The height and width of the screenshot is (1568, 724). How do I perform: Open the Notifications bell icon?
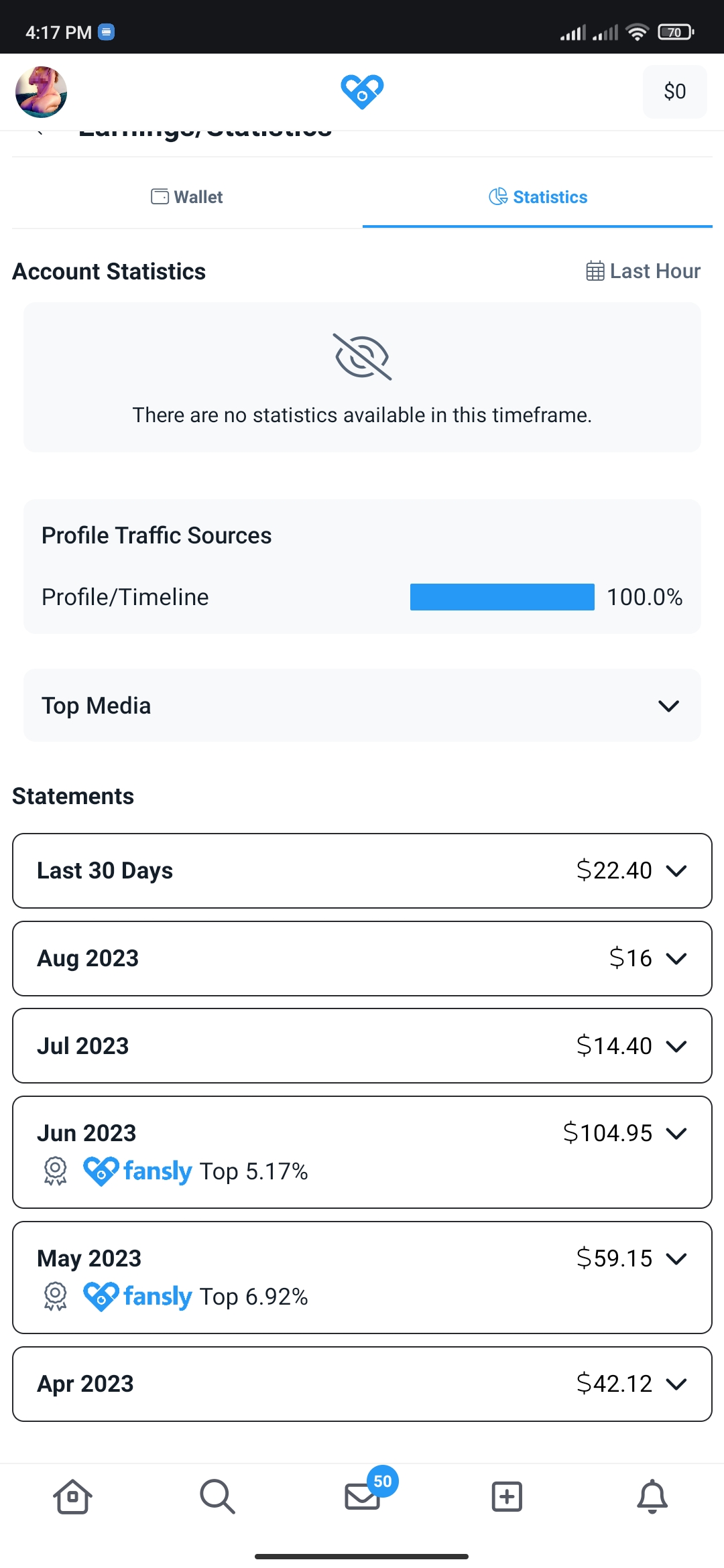[x=652, y=1496]
